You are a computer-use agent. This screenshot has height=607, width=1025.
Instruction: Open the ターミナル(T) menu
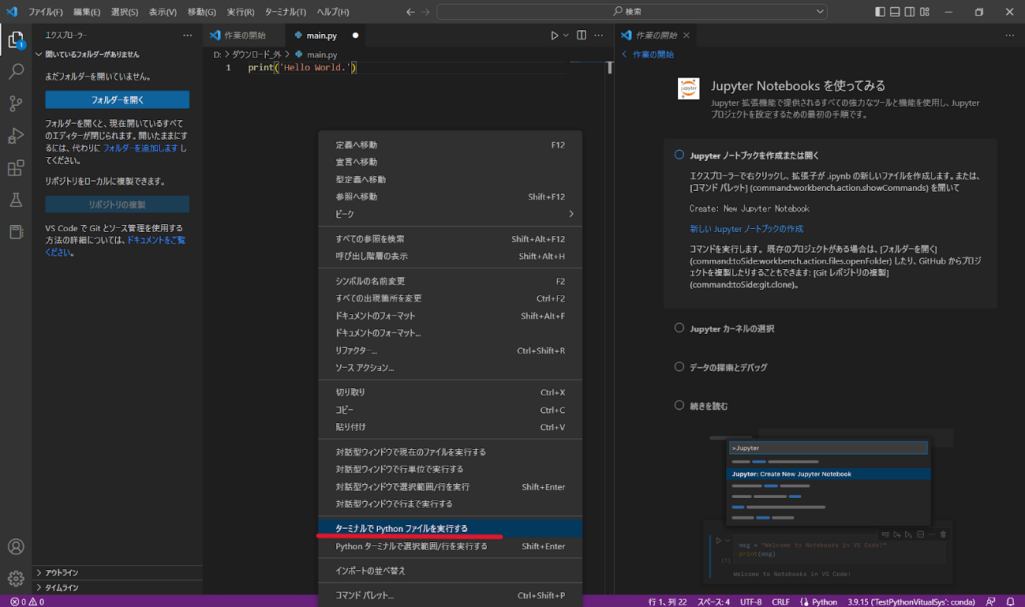pyautogui.click(x=285, y=12)
